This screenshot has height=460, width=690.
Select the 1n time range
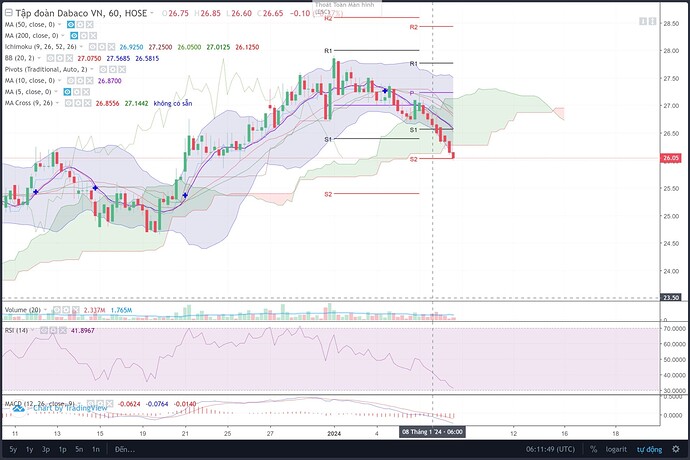click(95, 449)
